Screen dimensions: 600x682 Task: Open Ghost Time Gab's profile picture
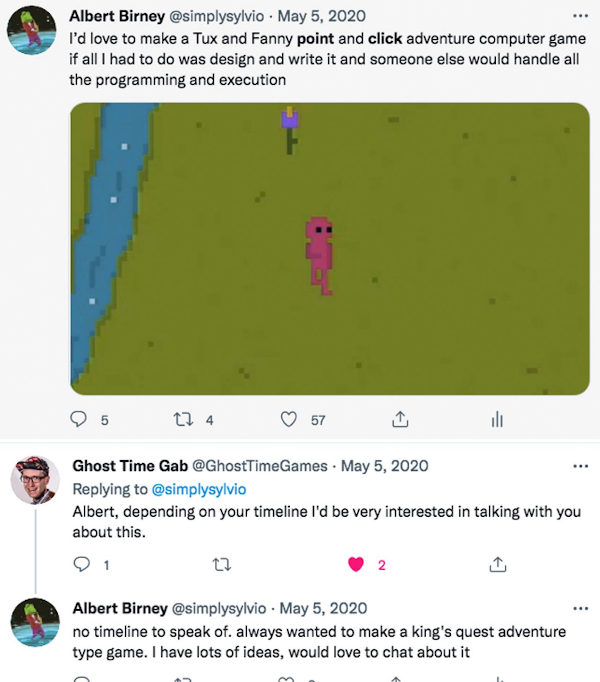pyautogui.click(x=35, y=482)
